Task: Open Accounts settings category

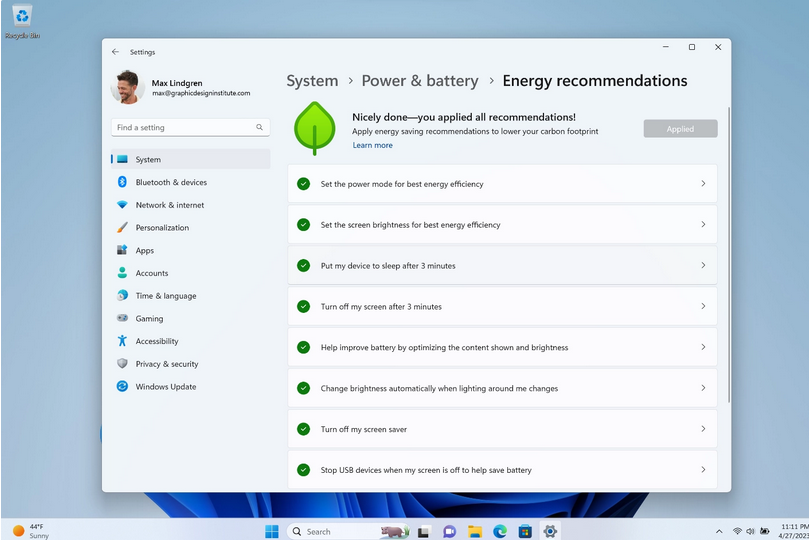Action: pos(190,273)
